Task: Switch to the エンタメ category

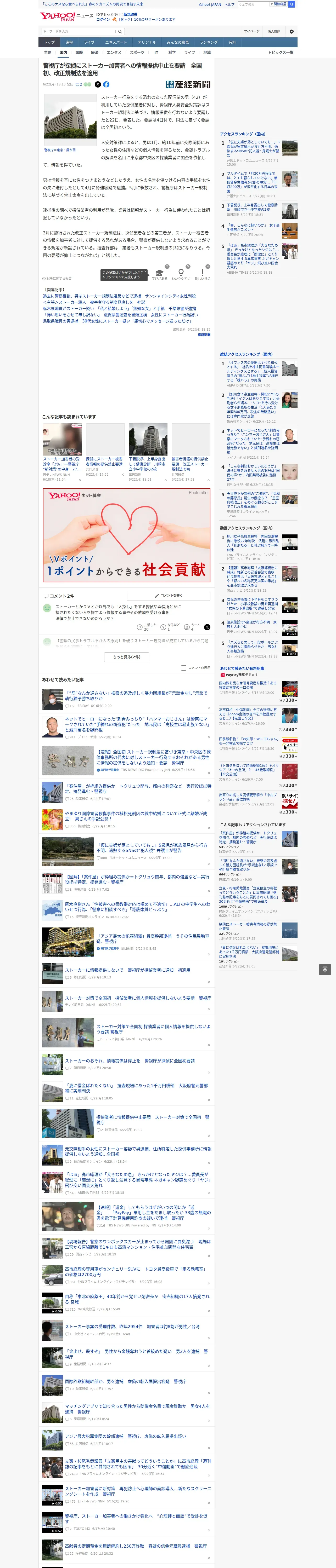Action: tap(114, 52)
